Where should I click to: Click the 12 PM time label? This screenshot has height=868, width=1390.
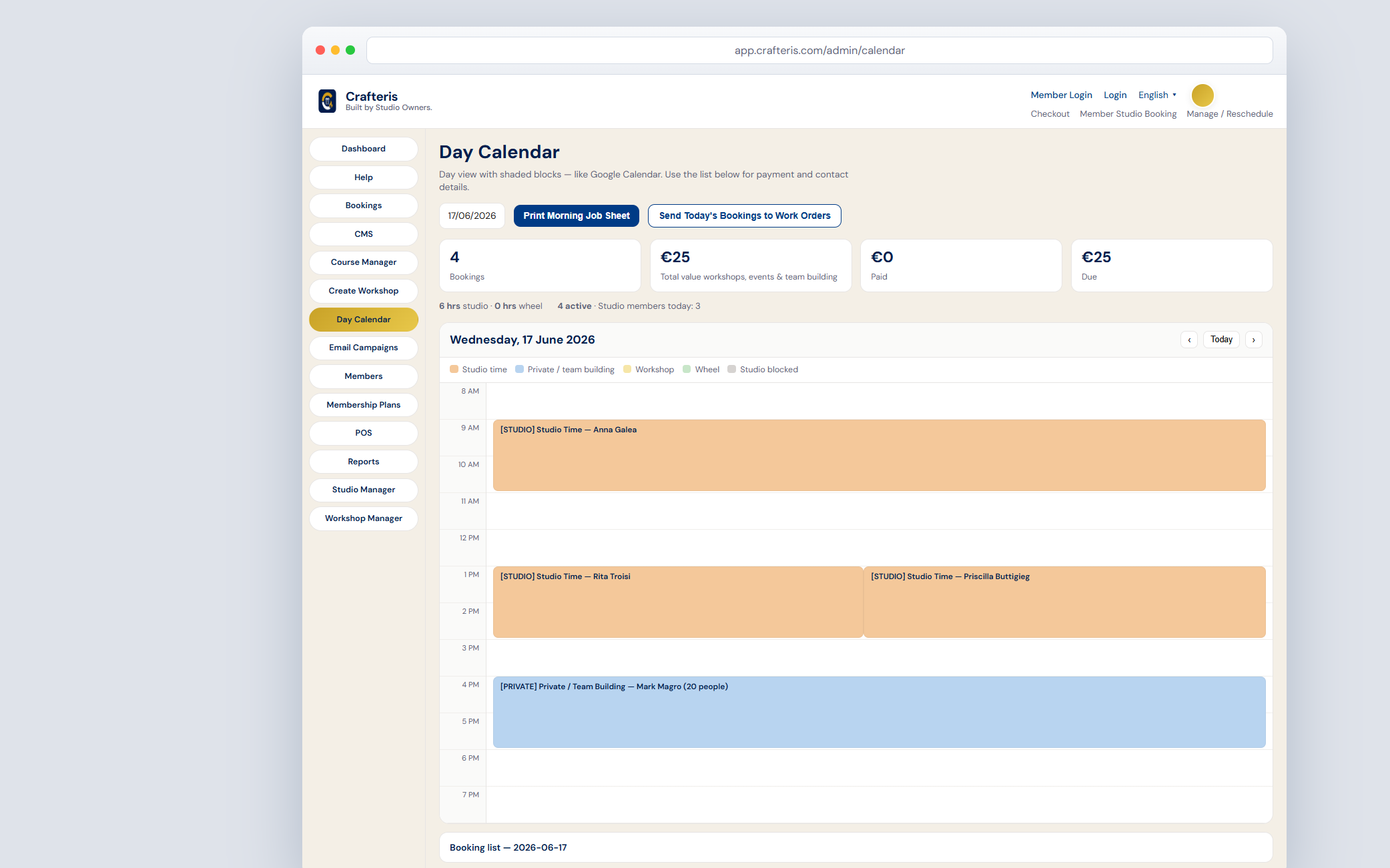[x=469, y=538]
